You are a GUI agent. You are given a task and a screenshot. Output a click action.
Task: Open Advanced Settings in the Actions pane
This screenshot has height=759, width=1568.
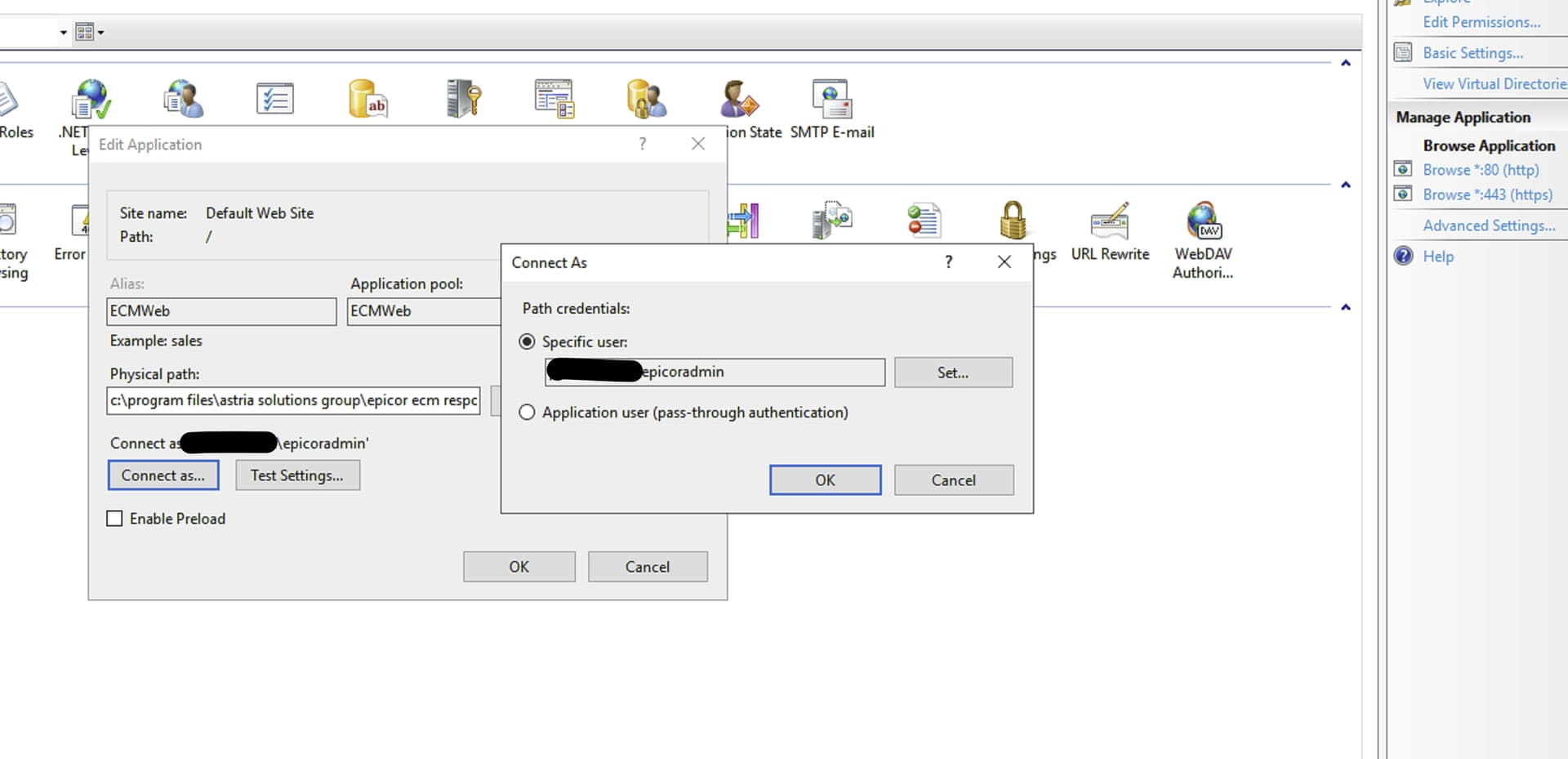coord(1489,225)
